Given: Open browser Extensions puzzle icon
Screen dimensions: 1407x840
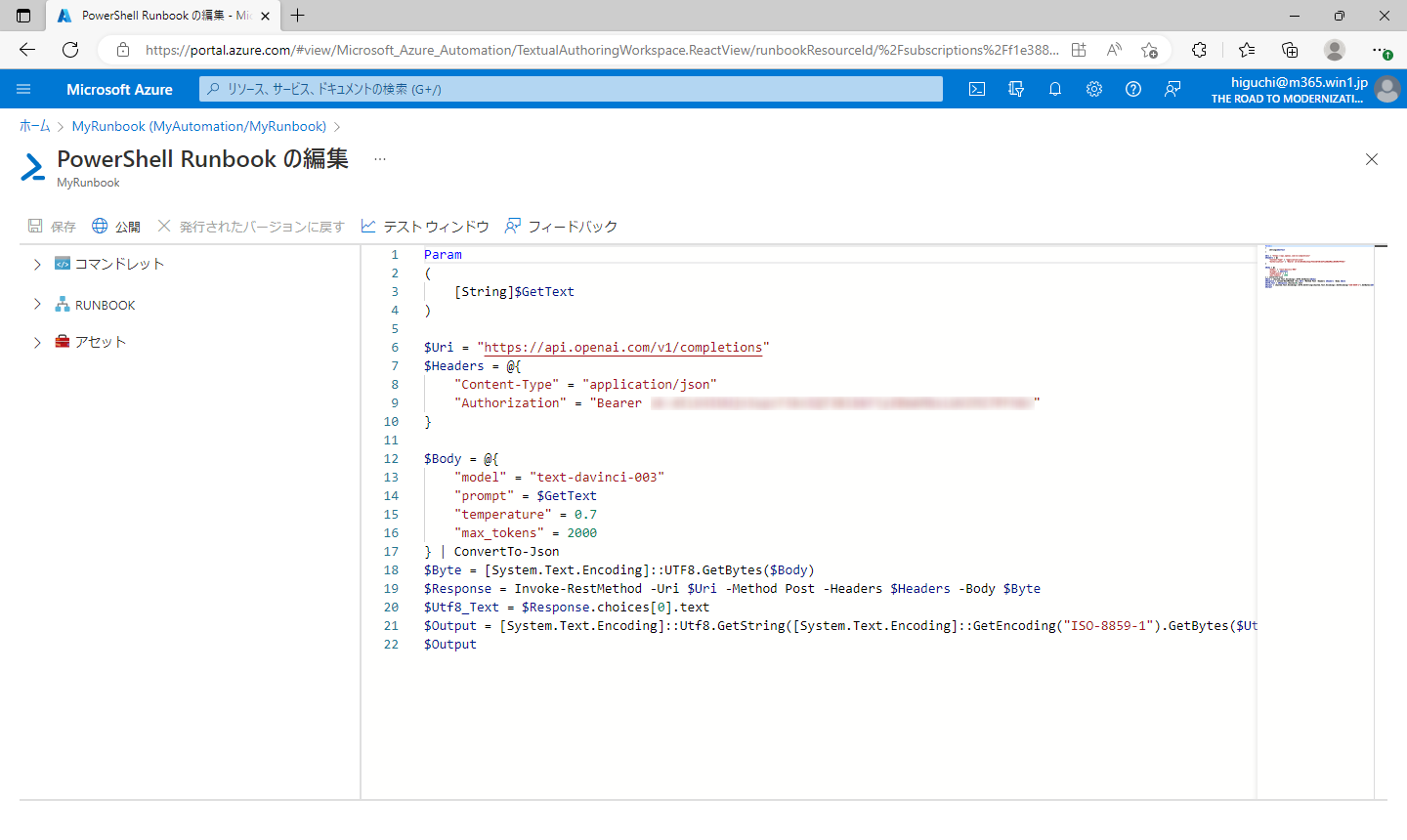Looking at the screenshot, I should coord(1200,50).
